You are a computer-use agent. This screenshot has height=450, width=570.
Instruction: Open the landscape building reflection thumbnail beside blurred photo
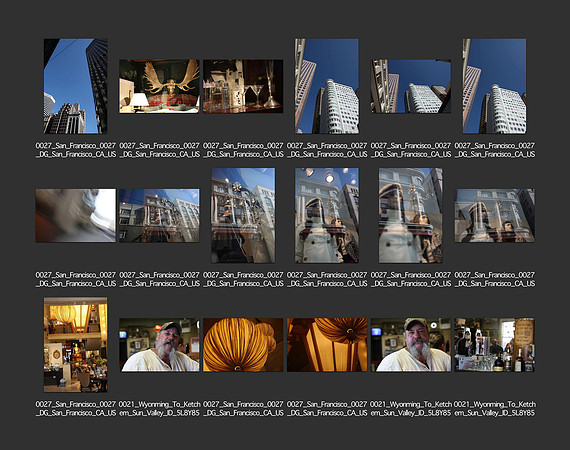[x=159, y=215]
